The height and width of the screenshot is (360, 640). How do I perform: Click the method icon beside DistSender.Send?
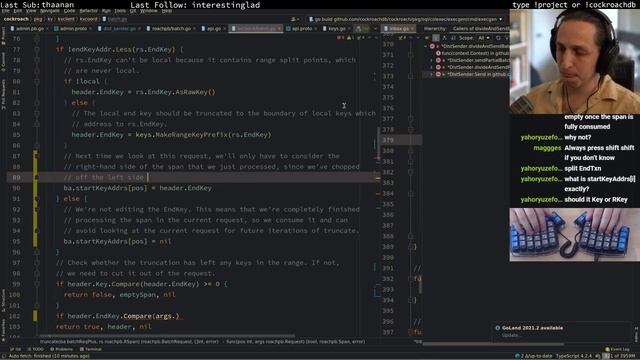coord(438,74)
